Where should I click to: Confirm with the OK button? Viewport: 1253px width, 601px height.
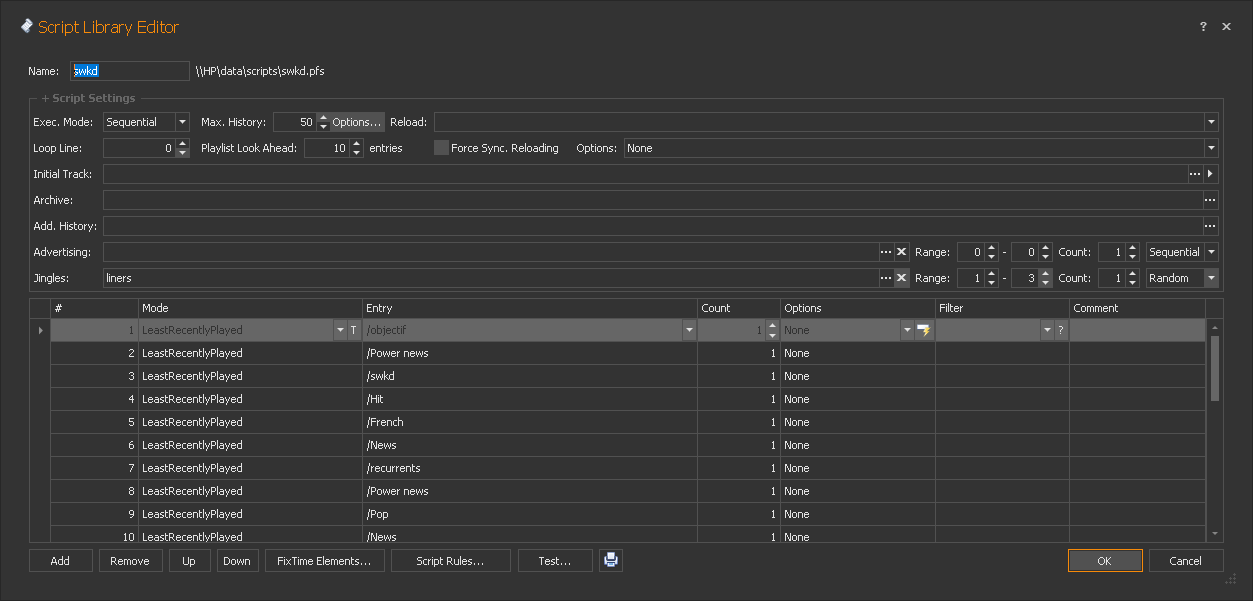pyautogui.click(x=1104, y=561)
